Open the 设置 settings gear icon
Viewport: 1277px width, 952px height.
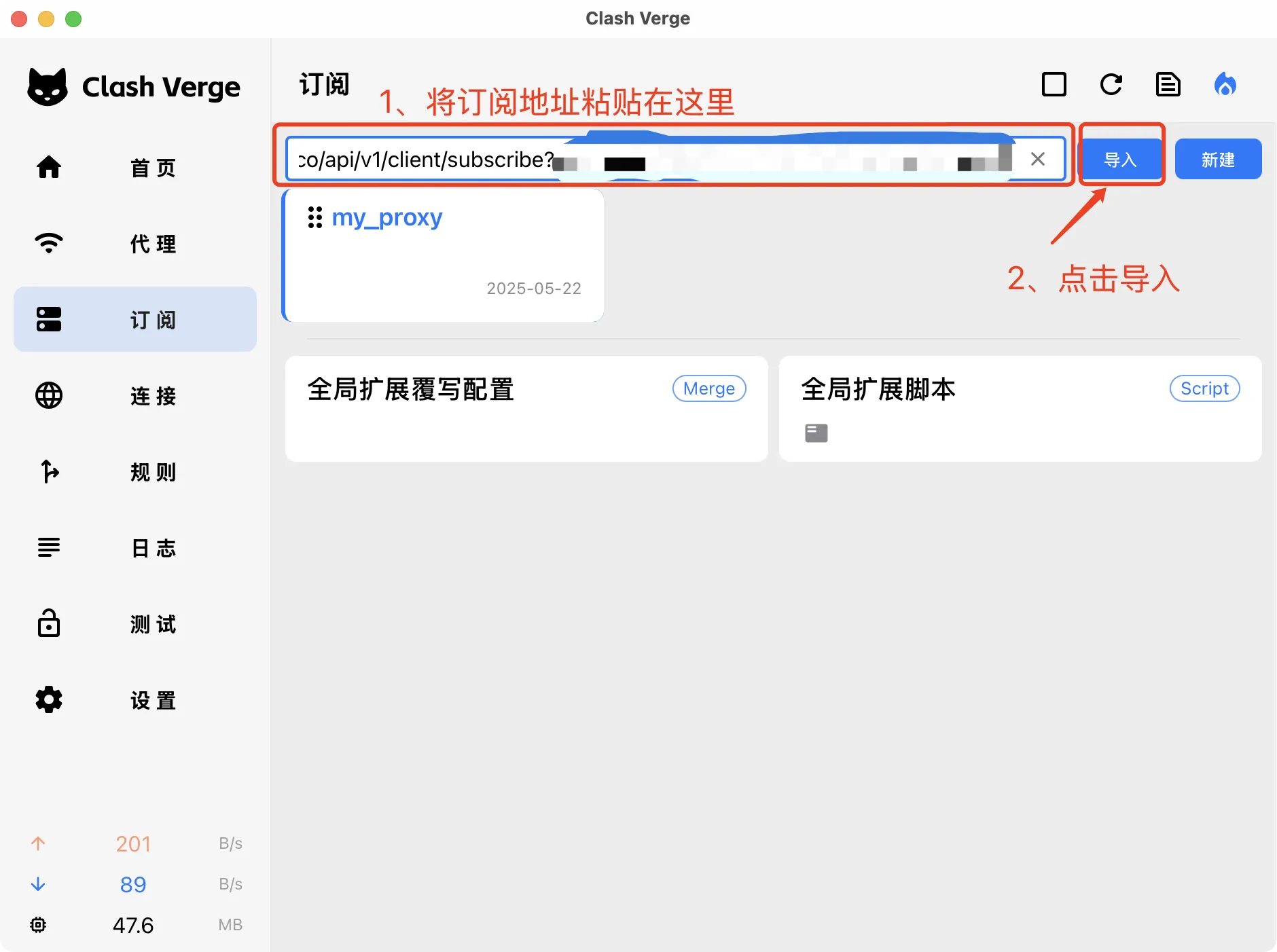(48, 700)
